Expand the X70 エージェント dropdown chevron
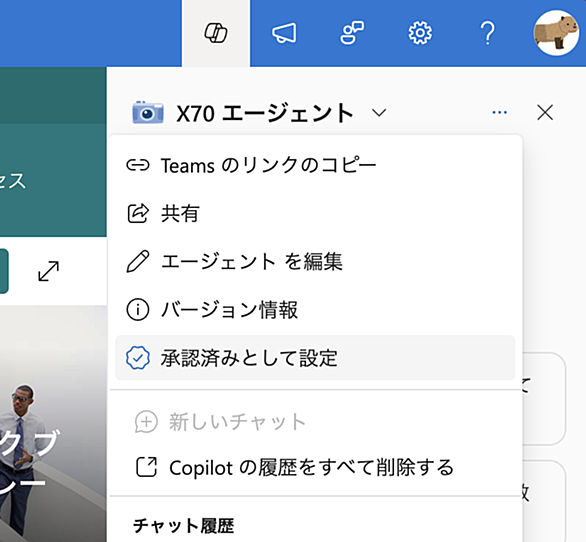The height and width of the screenshot is (542, 586). click(x=379, y=113)
